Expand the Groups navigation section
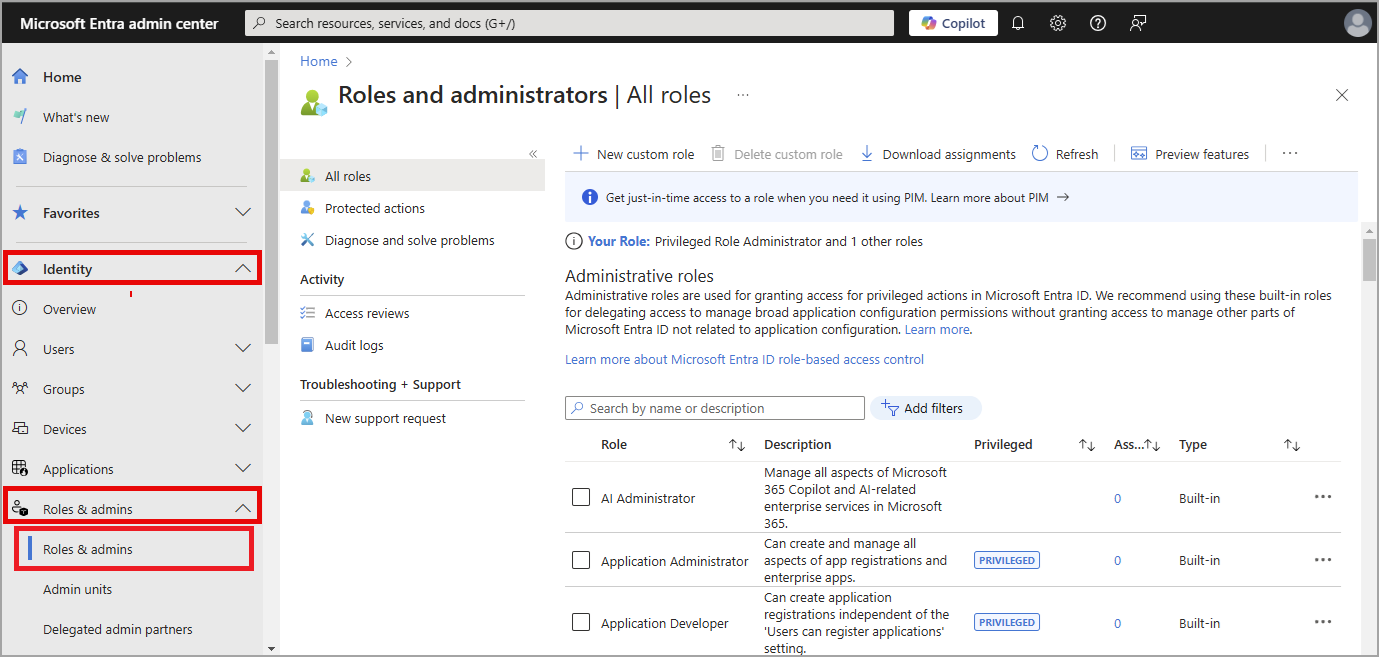The image size is (1379, 657). pos(242,389)
